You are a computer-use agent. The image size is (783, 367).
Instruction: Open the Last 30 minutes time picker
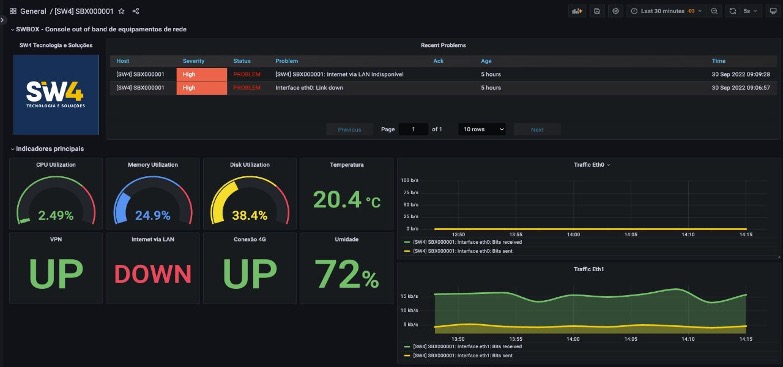tap(666, 11)
